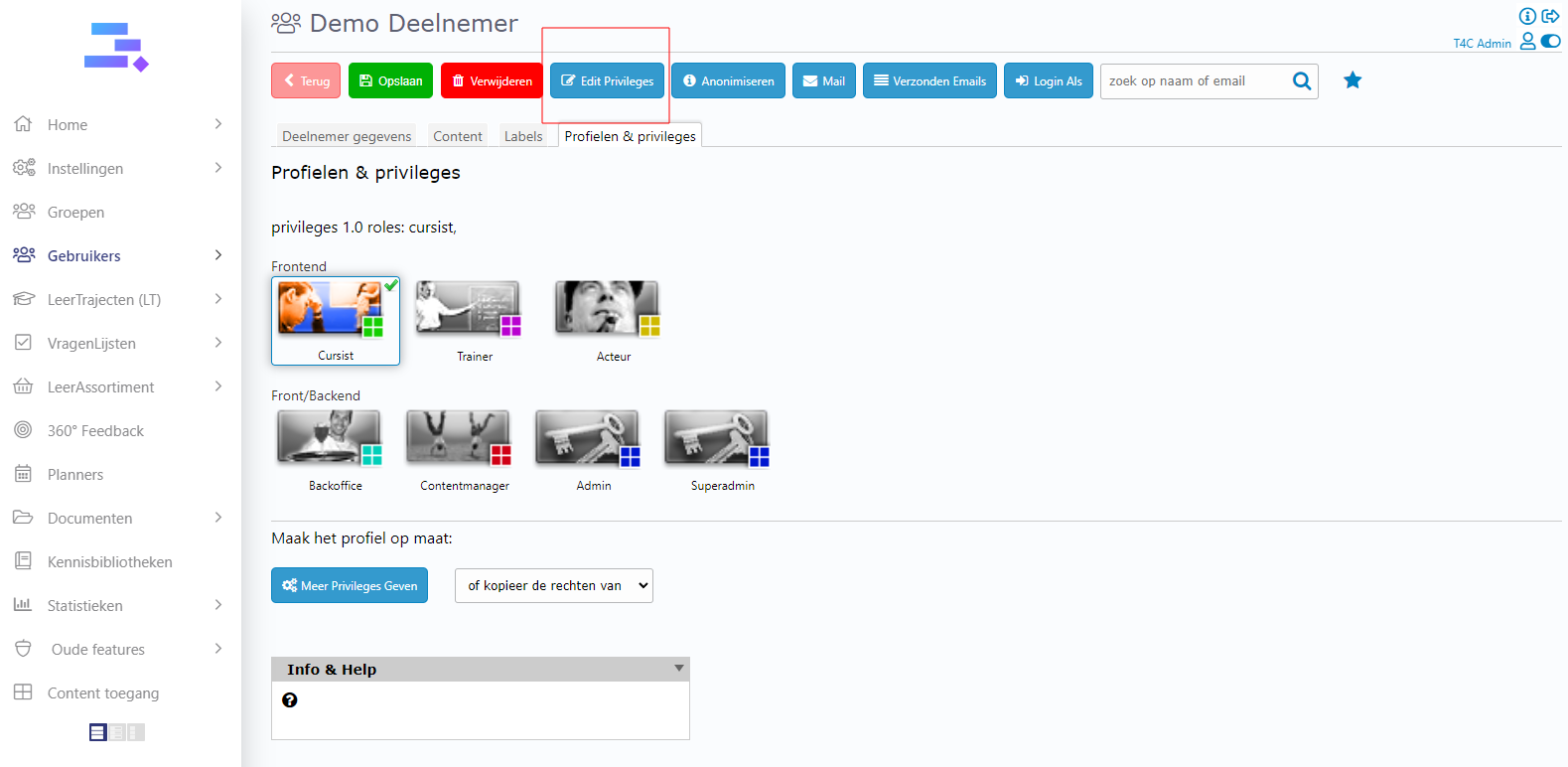Collapse the Info & Help panel
The image size is (1568, 767).
(x=679, y=669)
